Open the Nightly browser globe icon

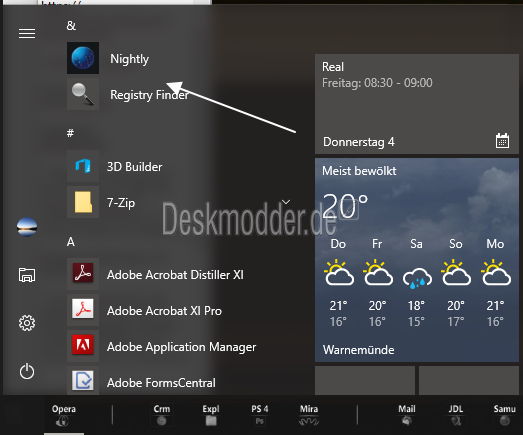(x=83, y=58)
